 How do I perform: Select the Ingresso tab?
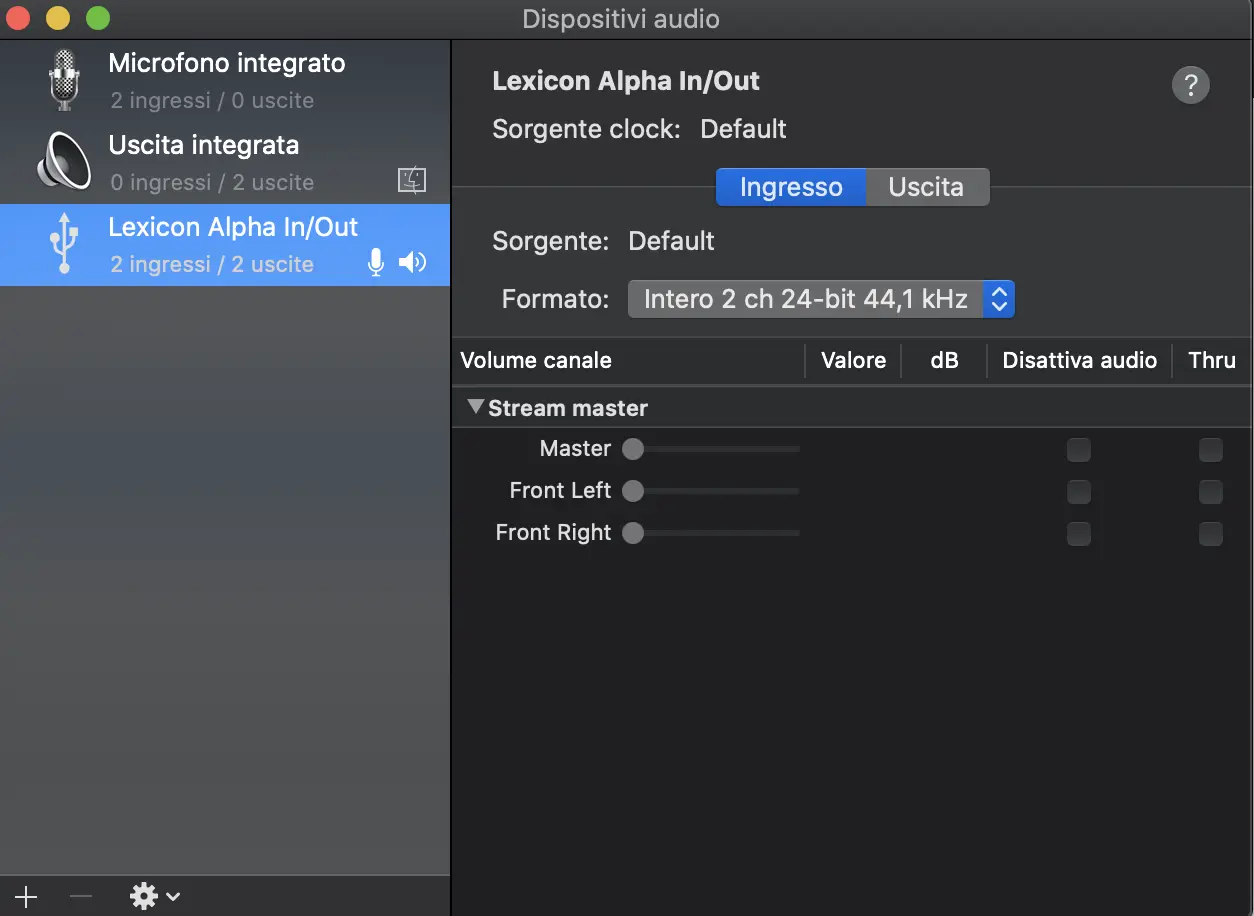(791, 187)
